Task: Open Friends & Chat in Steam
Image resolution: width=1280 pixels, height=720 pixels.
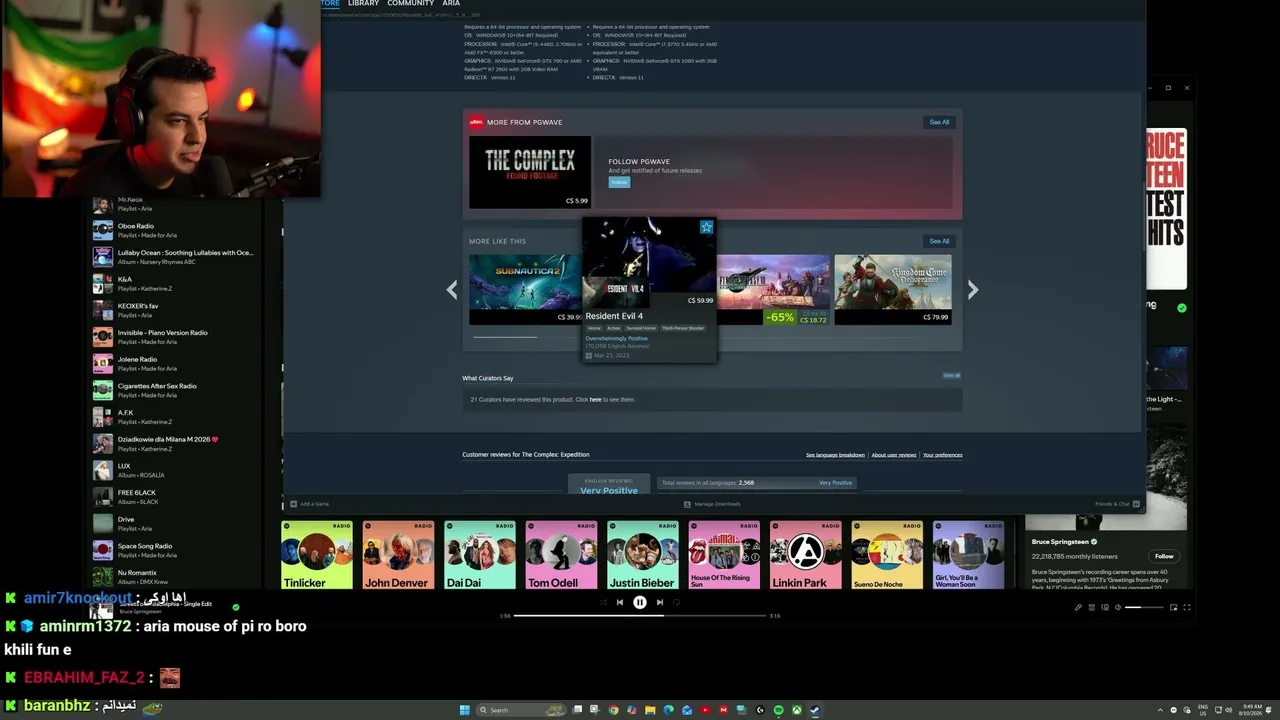Action: coord(1116,504)
